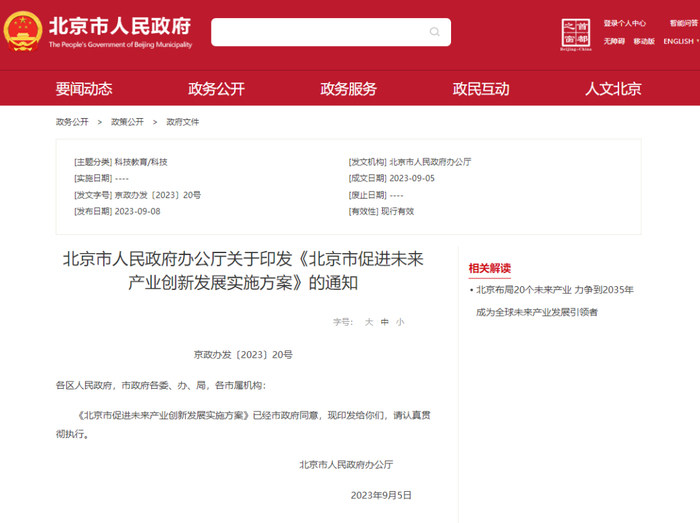This screenshot has height=523, width=700.
Task: Open the 政民互动 nav menu
Action: [x=481, y=89]
